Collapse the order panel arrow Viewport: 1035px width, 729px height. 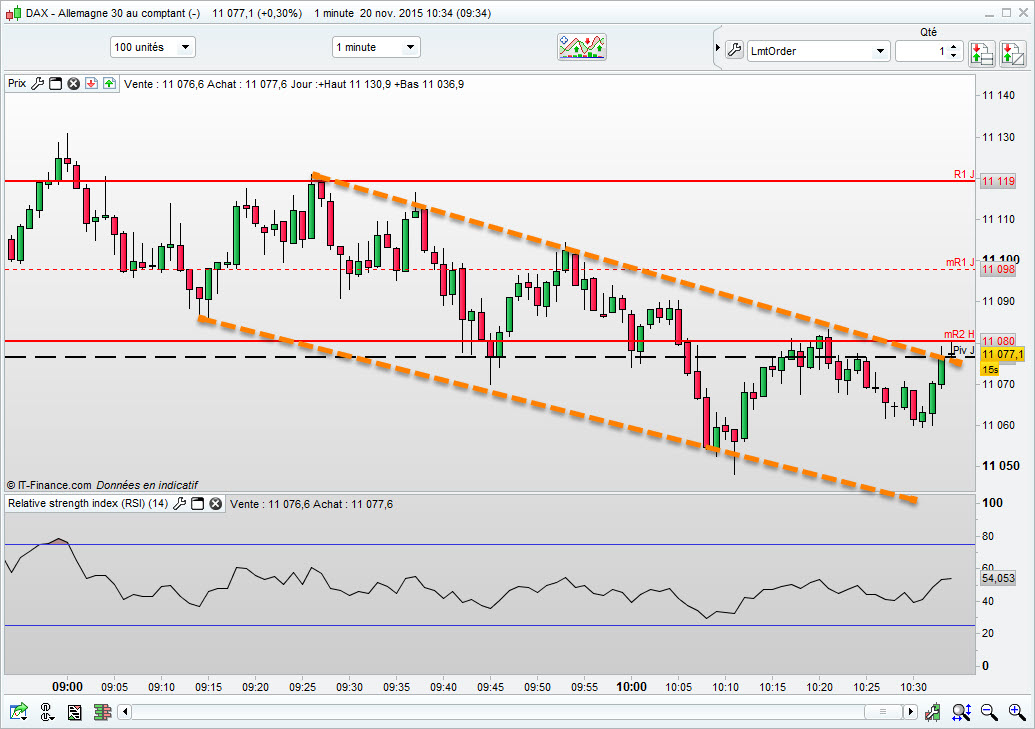[x=718, y=48]
